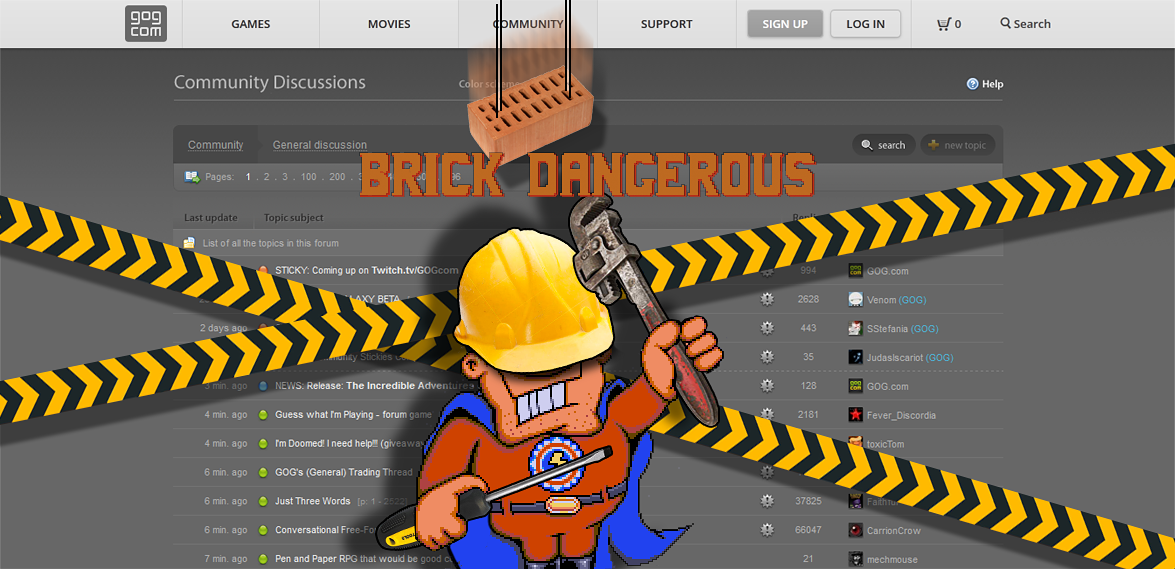1175x569 pixels.
Task: Open NEWS Release The Incredible Adventures topic
Action: pyautogui.click(x=375, y=386)
